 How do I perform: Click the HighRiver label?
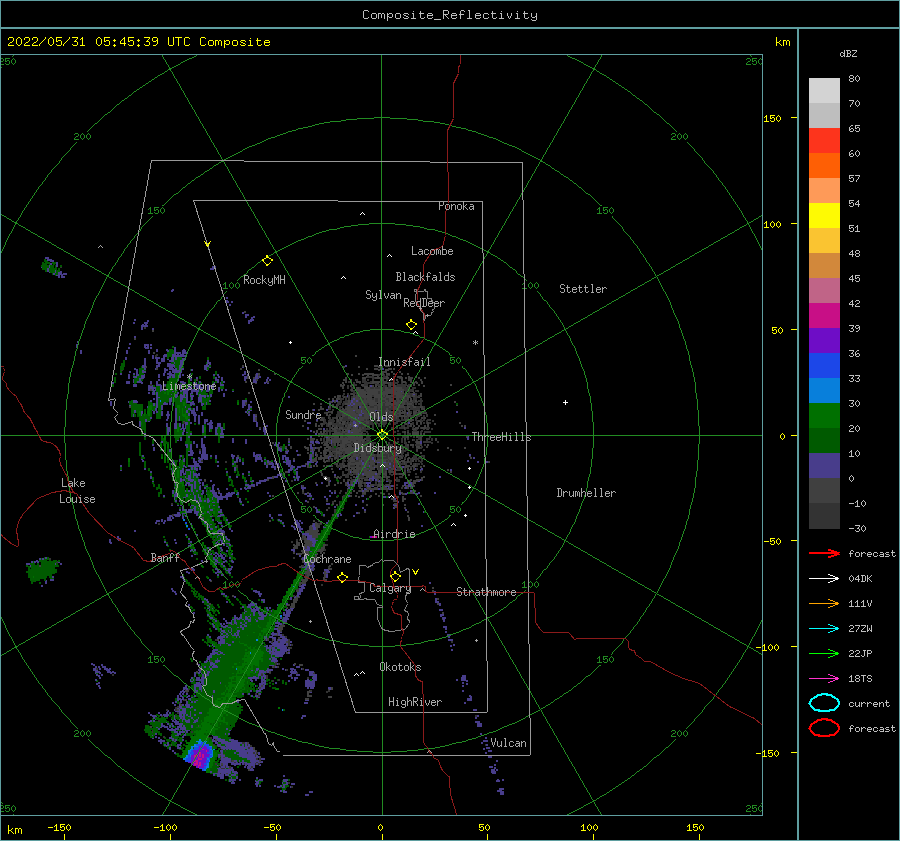coord(415,702)
